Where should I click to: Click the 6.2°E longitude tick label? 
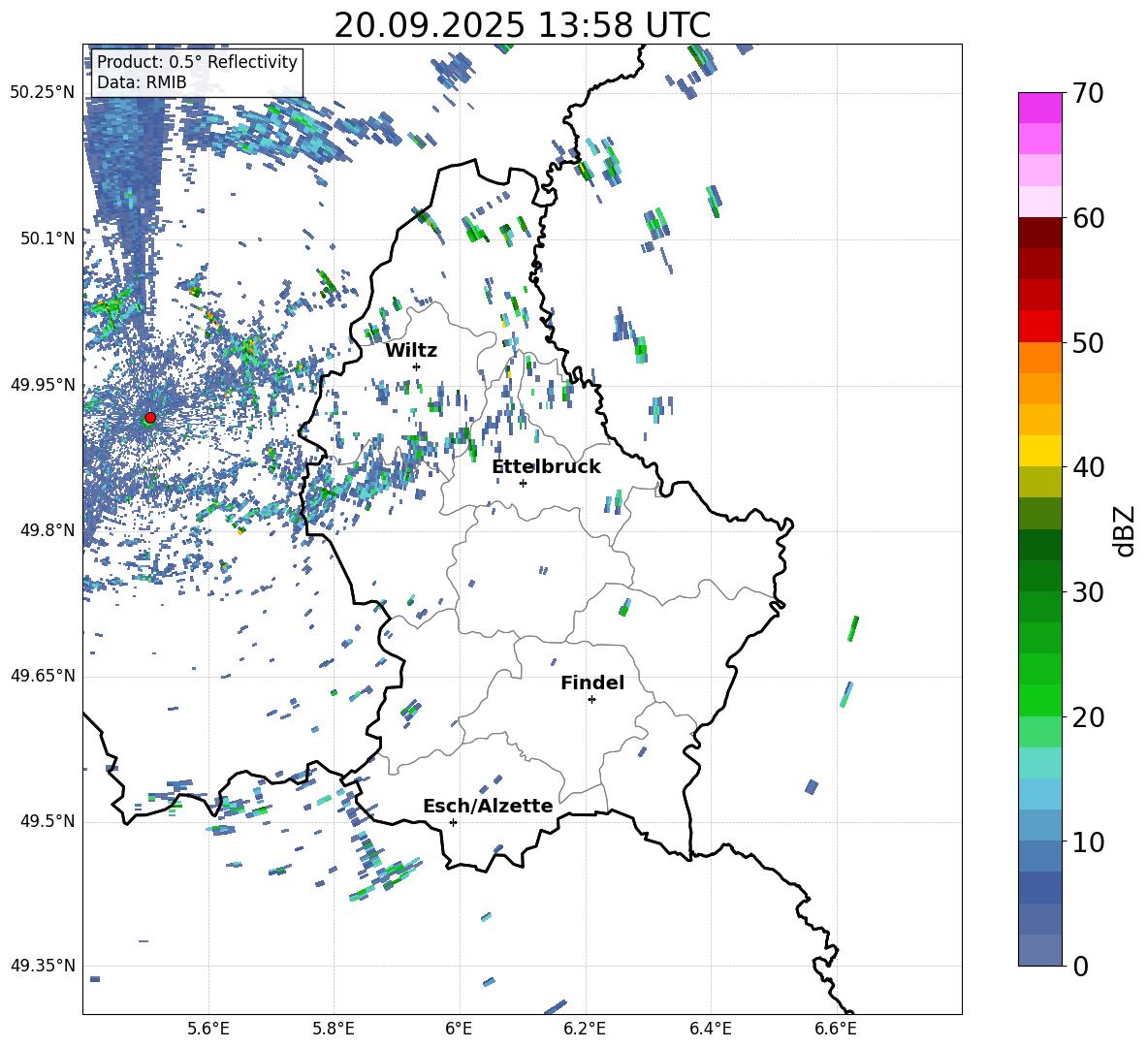pos(585,1029)
